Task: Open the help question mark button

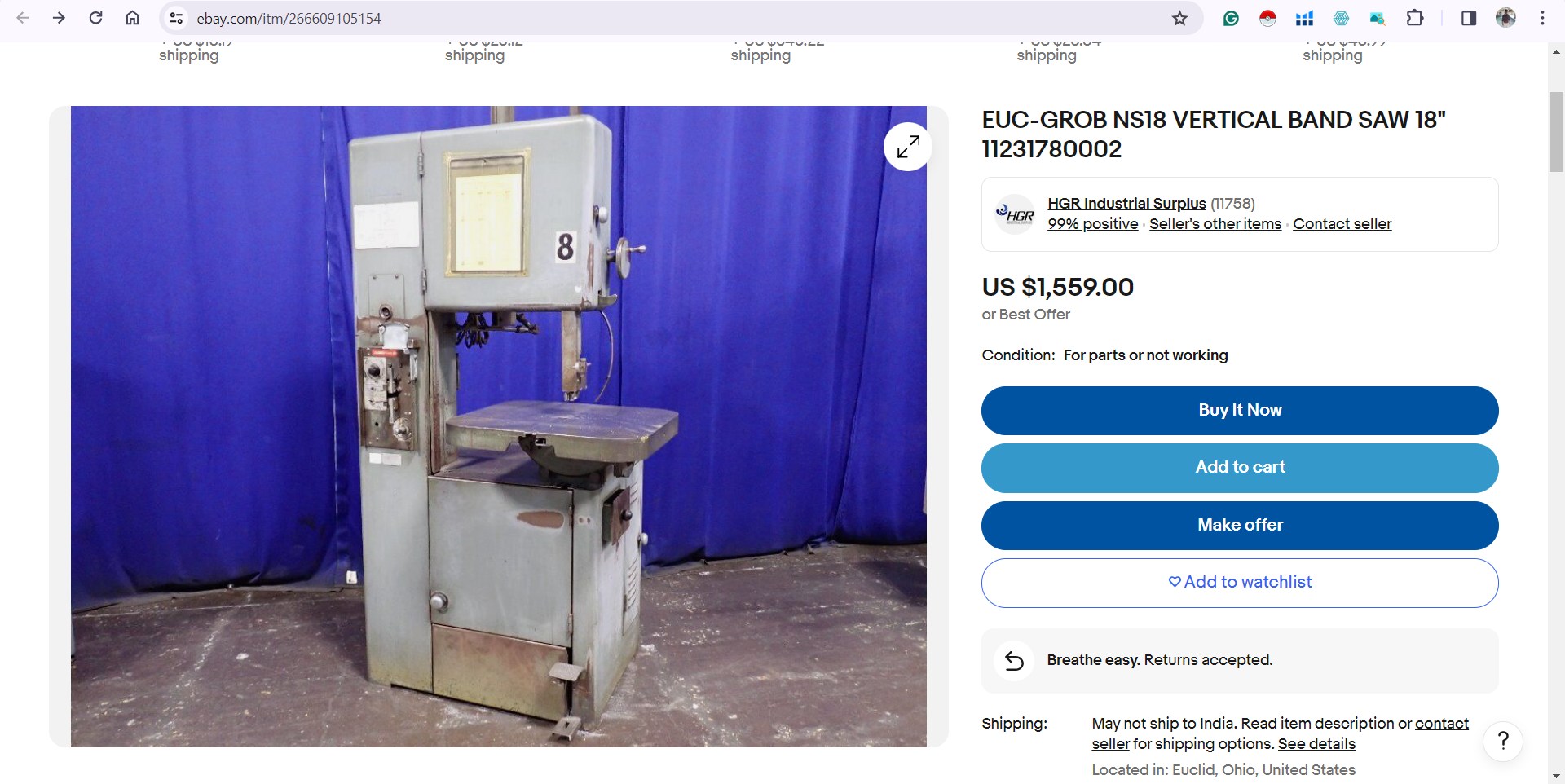Action: 1503,741
